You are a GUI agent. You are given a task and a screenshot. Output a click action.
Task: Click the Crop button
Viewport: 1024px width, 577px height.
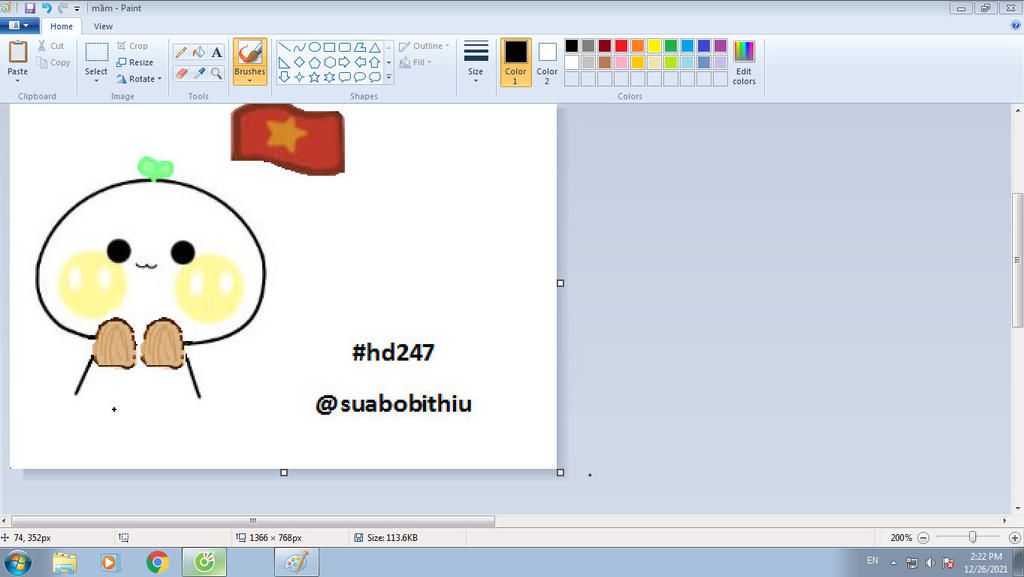[133, 46]
